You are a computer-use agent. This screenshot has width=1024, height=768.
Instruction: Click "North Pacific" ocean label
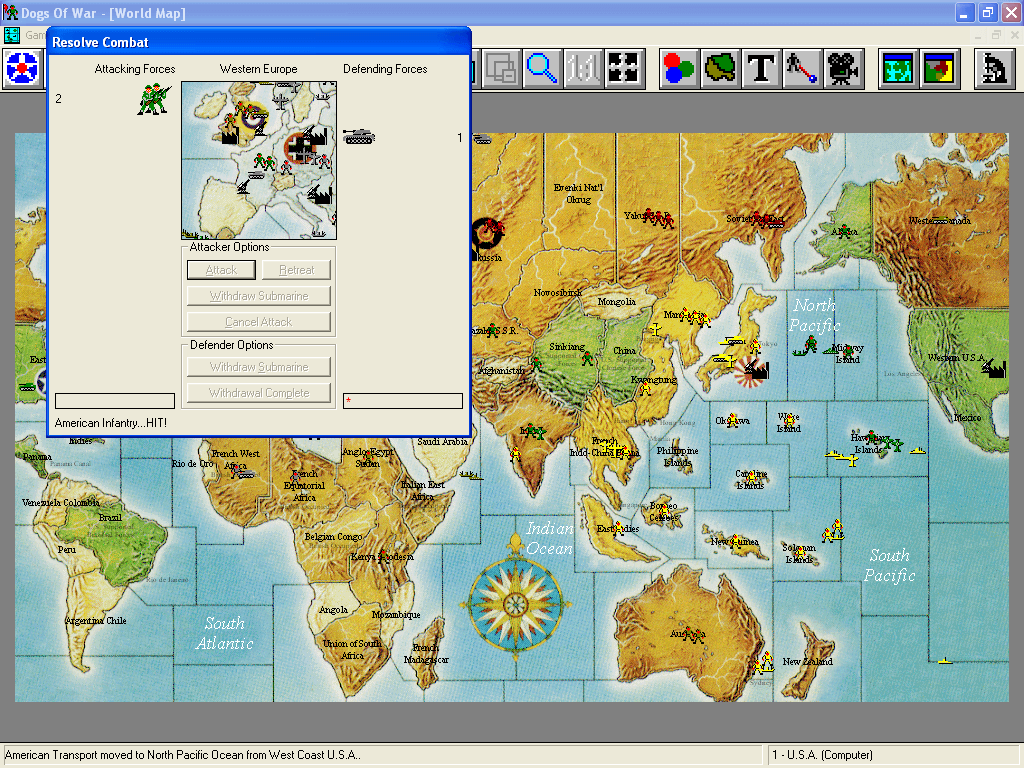(x=814, y=315)
